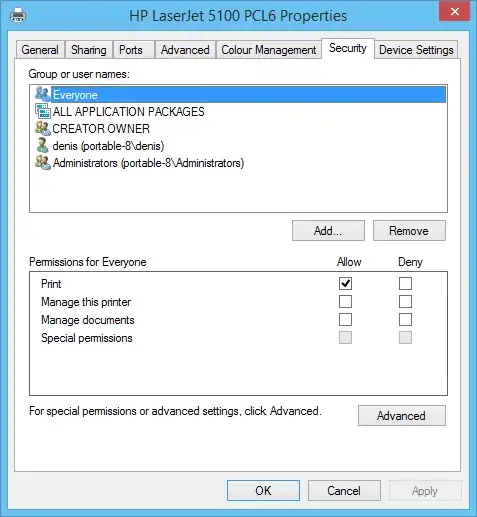Click Deny box for Special permissions
Viewport: 477px width, 517px height.
coord(405,338)
